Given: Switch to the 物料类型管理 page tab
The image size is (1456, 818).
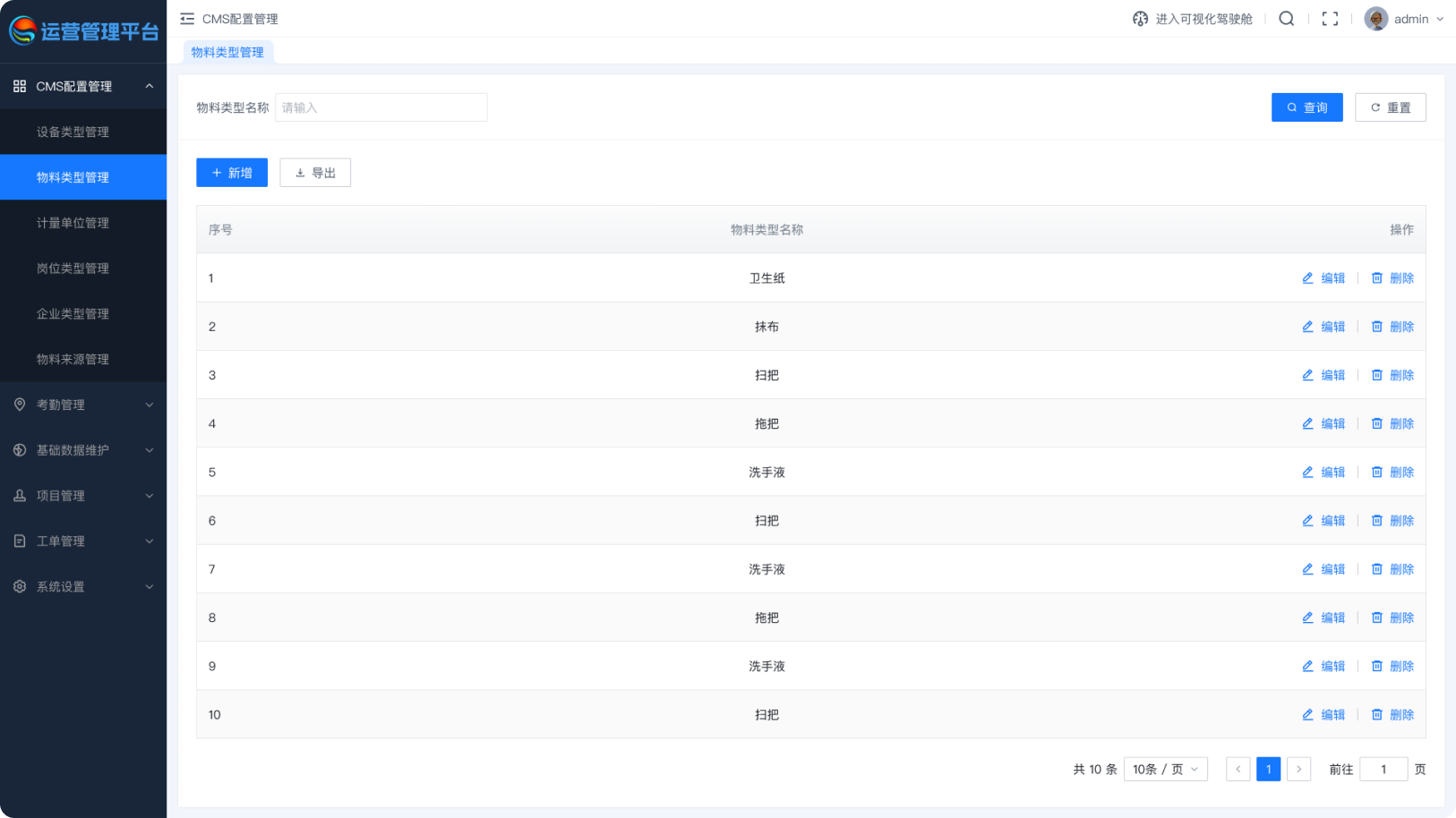Looking at the screenshot, I should tap(227, 52).
